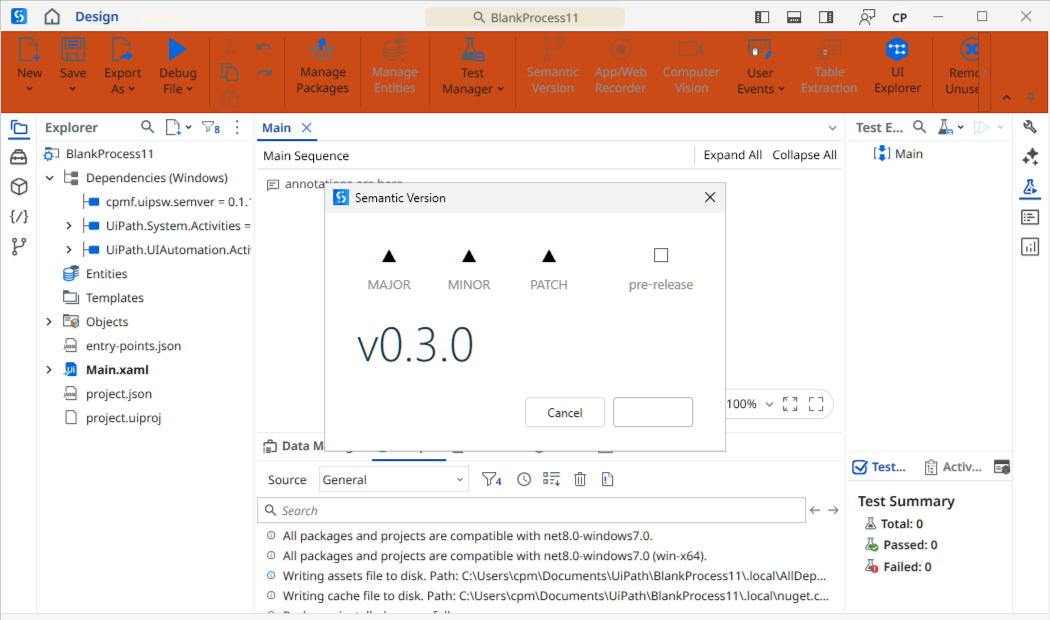Image resolution: width=1050 pixels, height=620 pixels.
Task: Toggle timestamps clock icon in output
Action: [x=524, y=479]
